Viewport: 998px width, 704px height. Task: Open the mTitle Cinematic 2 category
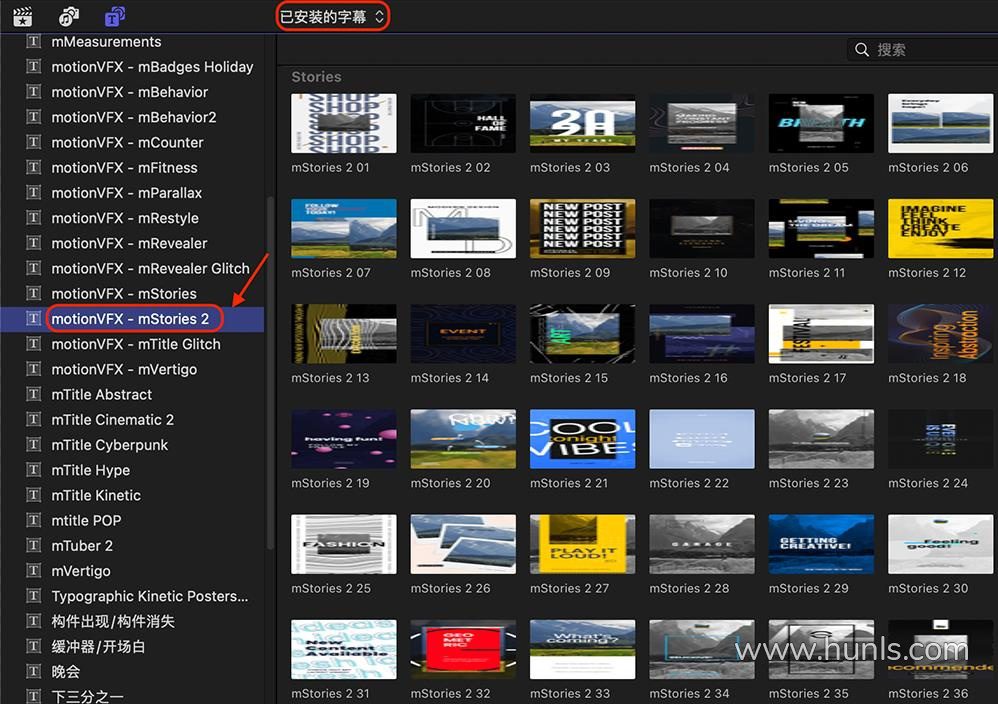[113, 420]
